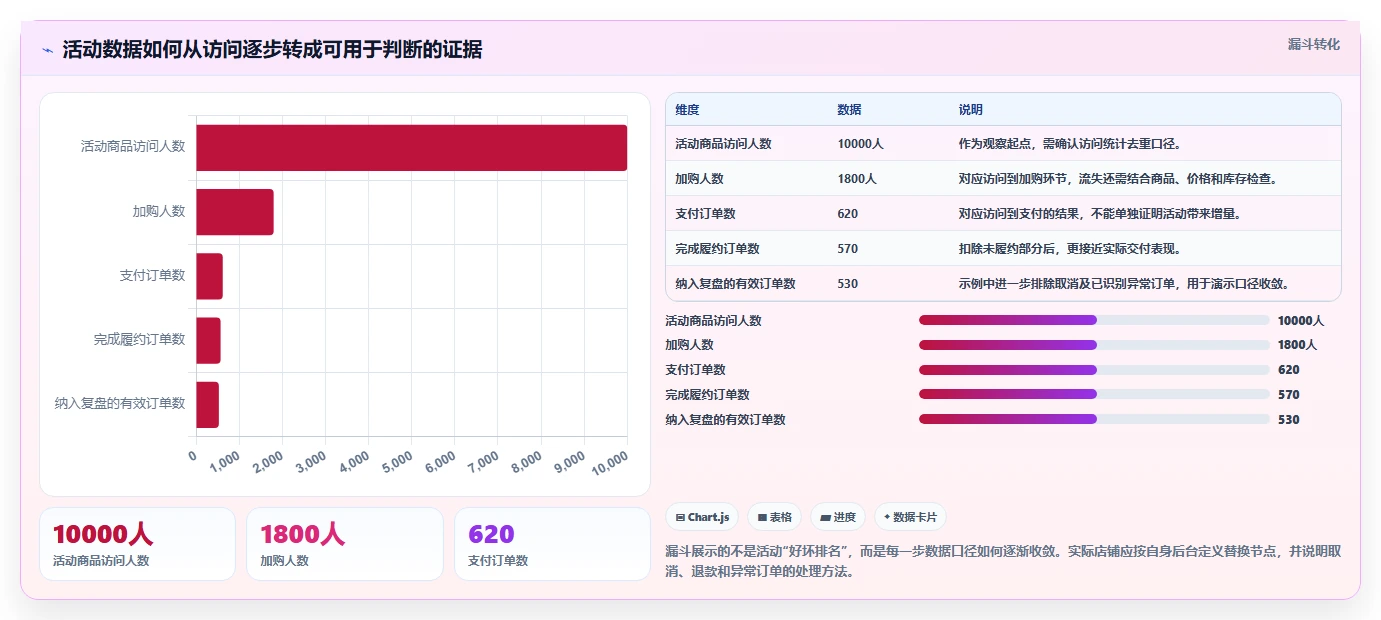Click the progress bar for 加购人数
Screen dimensions: 1381x620
(1094, 345)
